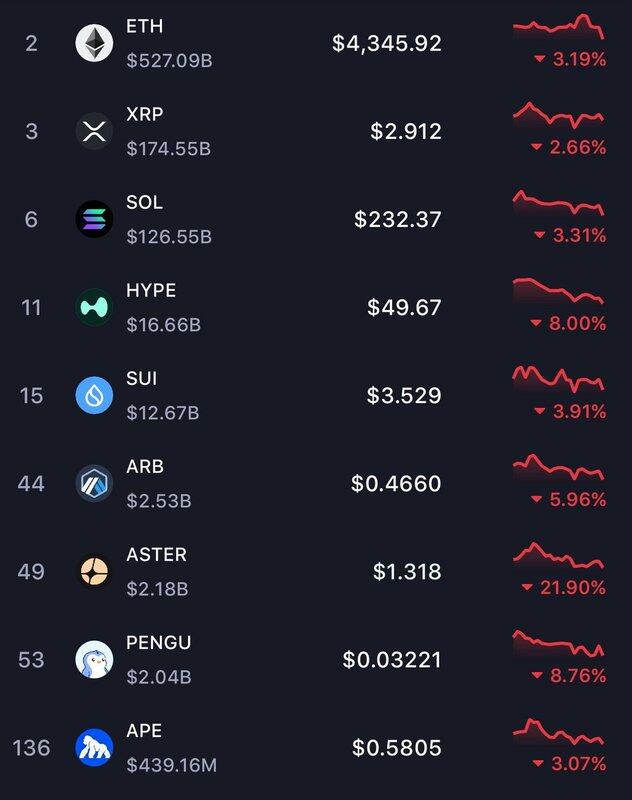This screenshot has height=800, width=632.
Task: Click XRP 2.66% change indicator
Action: pyautogui.click(x=568, y=147)
